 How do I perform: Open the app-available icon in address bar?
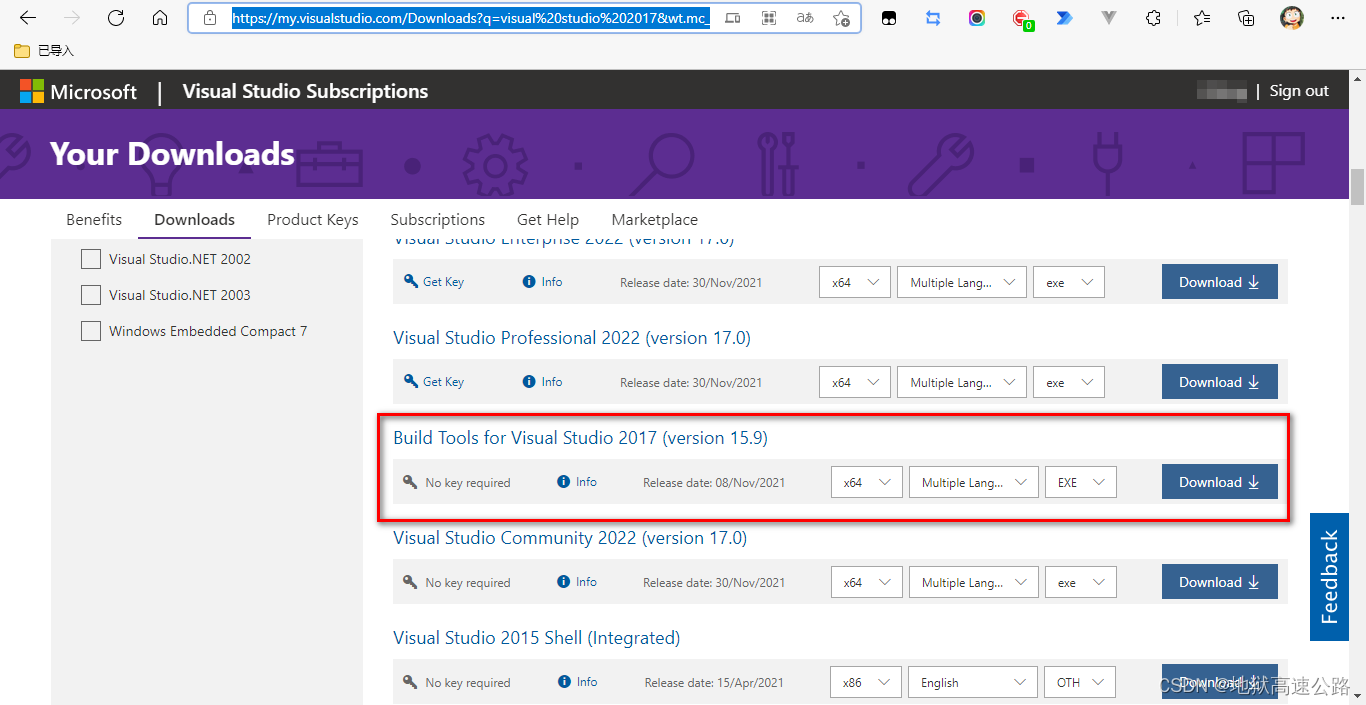pos(733,18)
